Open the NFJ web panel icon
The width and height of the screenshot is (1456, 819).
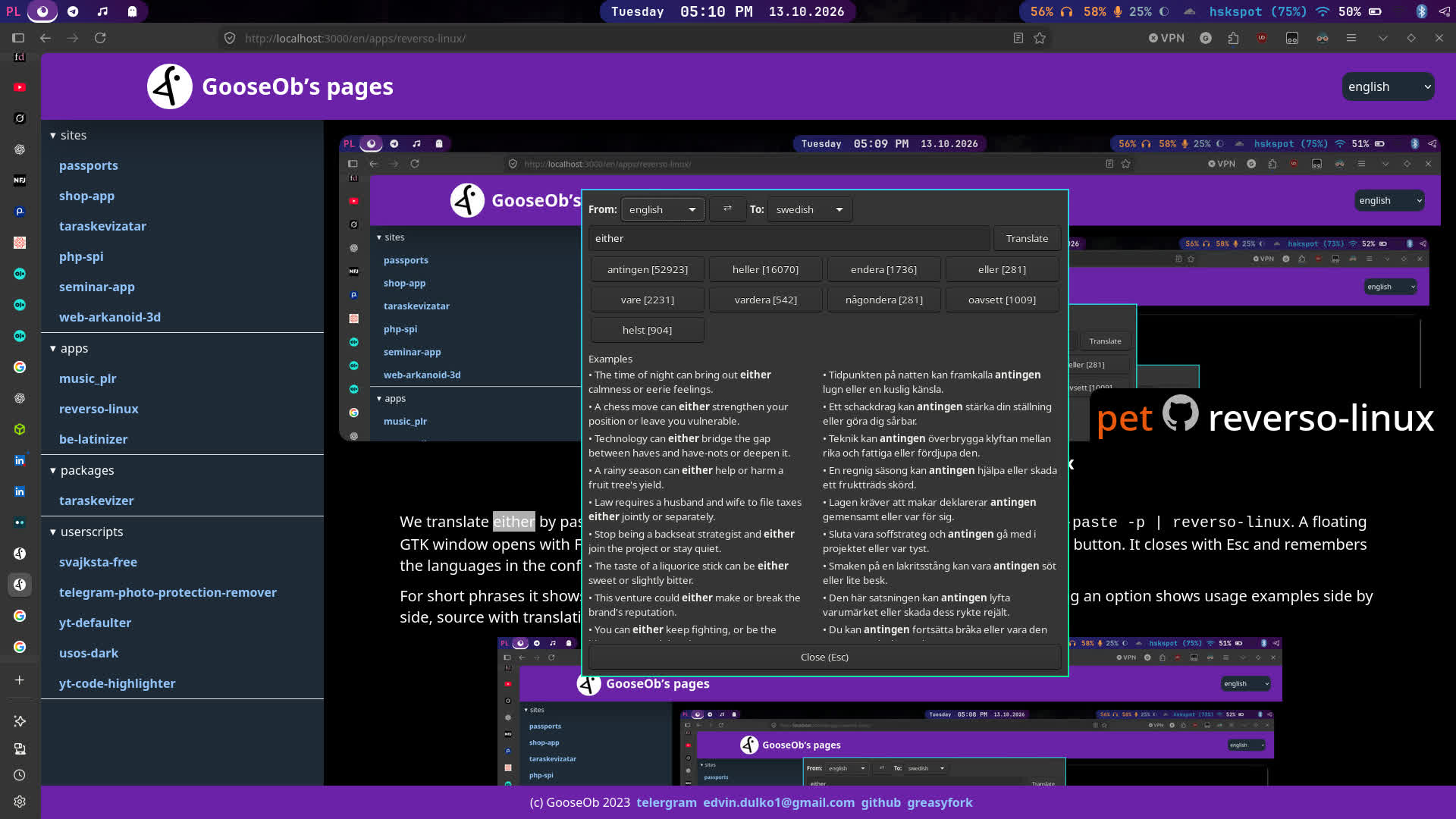(x=20, y=180)
